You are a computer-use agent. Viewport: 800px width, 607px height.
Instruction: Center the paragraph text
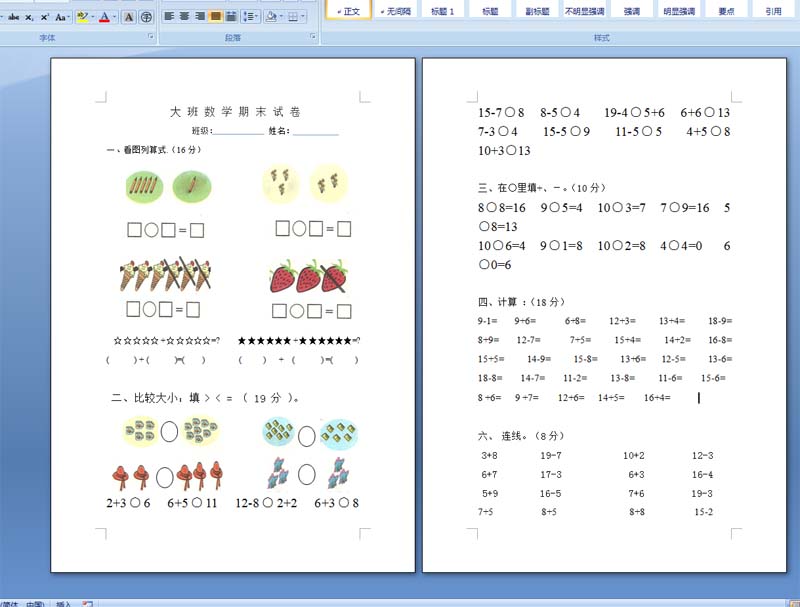point(185,17)
